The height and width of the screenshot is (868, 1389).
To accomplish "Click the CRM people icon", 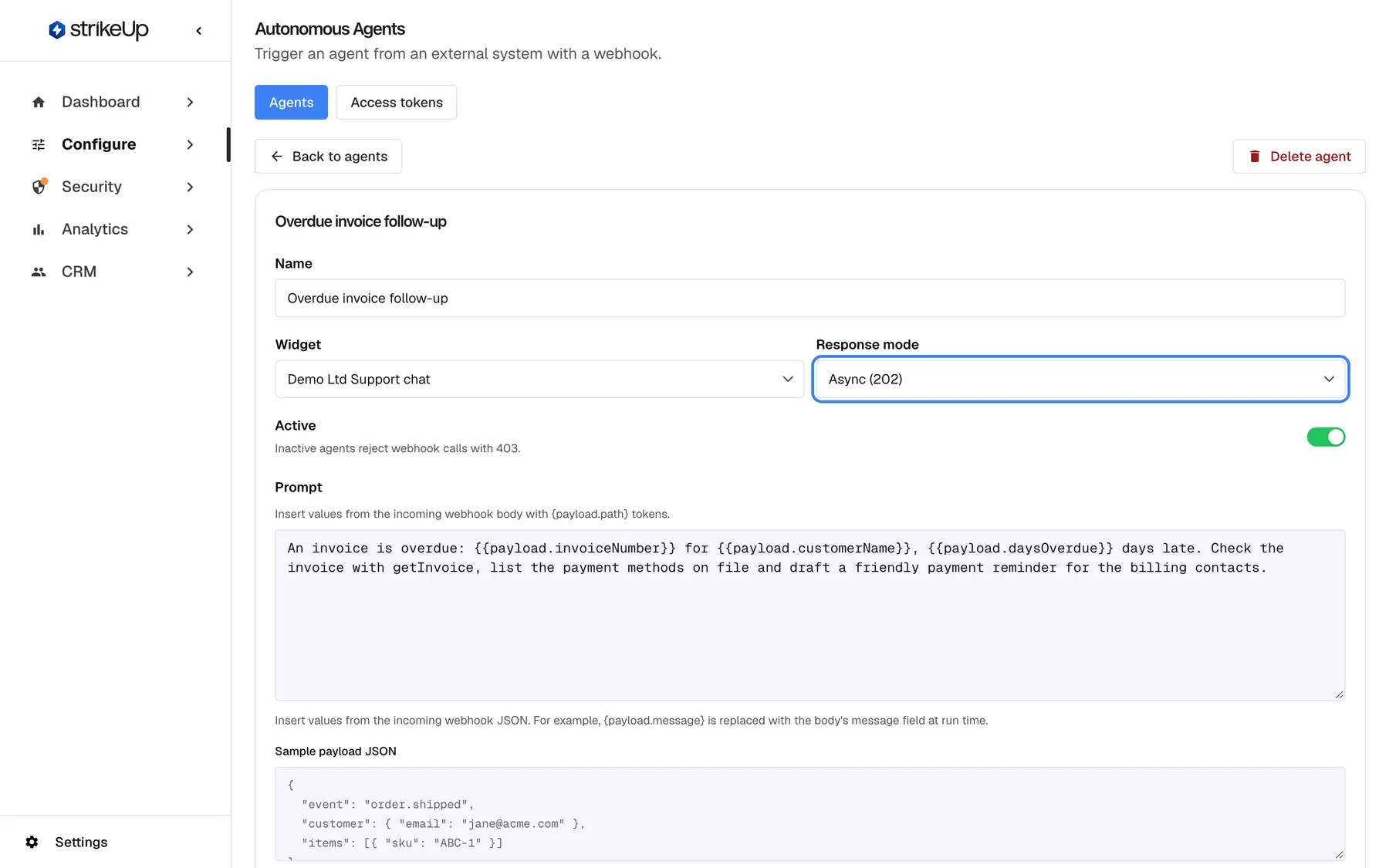I will tap(39, 272).
